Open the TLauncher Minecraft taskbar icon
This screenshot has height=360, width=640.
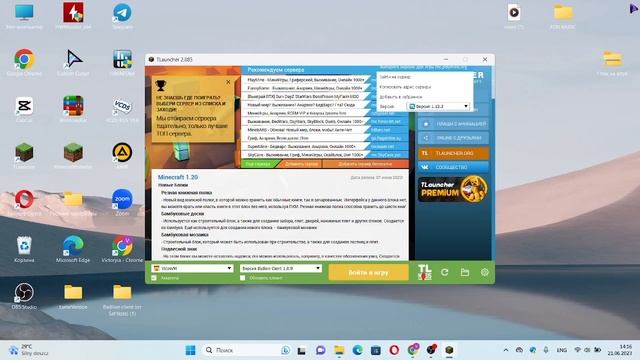[449, 350]
